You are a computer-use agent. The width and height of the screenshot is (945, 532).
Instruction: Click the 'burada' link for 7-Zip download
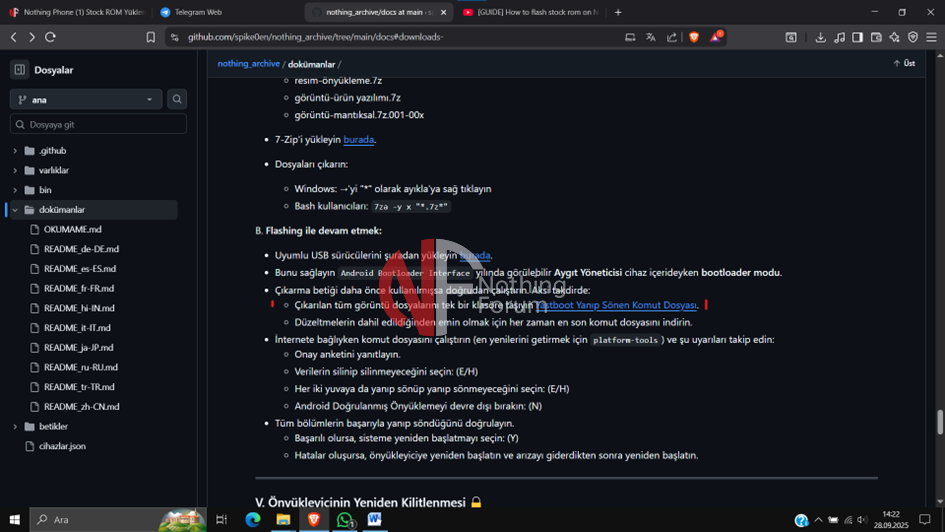(x=358, y=140)
